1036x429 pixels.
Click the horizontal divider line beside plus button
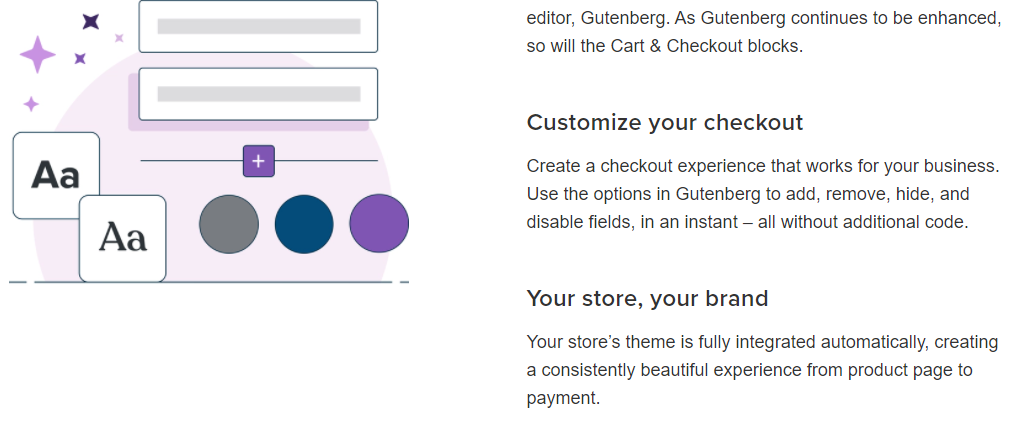(192, 161)
